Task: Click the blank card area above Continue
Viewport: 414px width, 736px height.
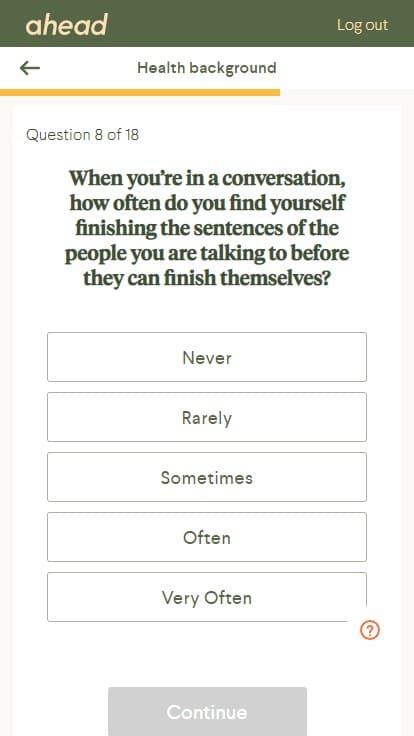Action: pyautogui.click(x=207, y=657)
